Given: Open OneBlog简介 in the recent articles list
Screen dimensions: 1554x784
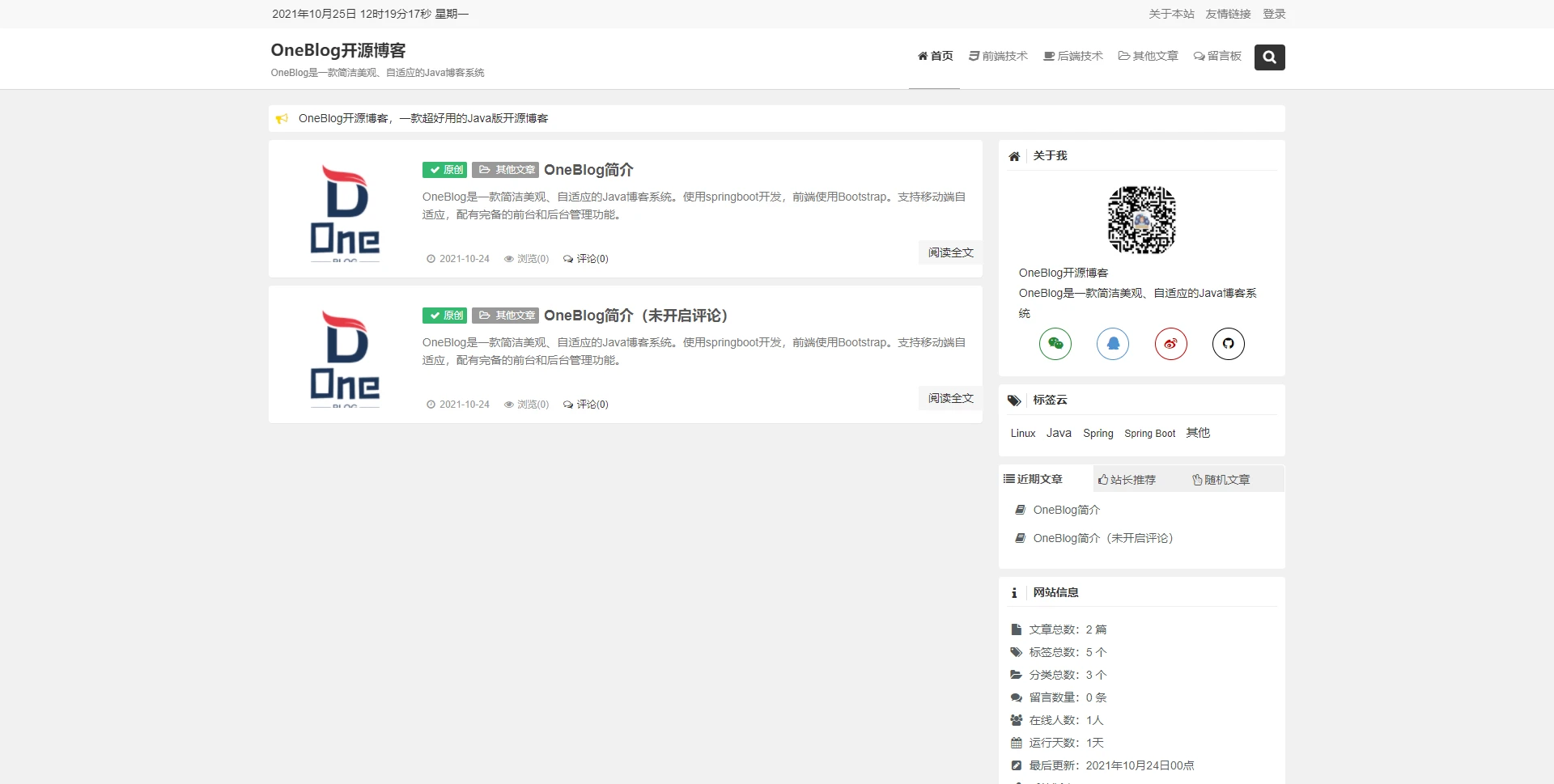Looking at the screenshot, I should (1066, 510).
